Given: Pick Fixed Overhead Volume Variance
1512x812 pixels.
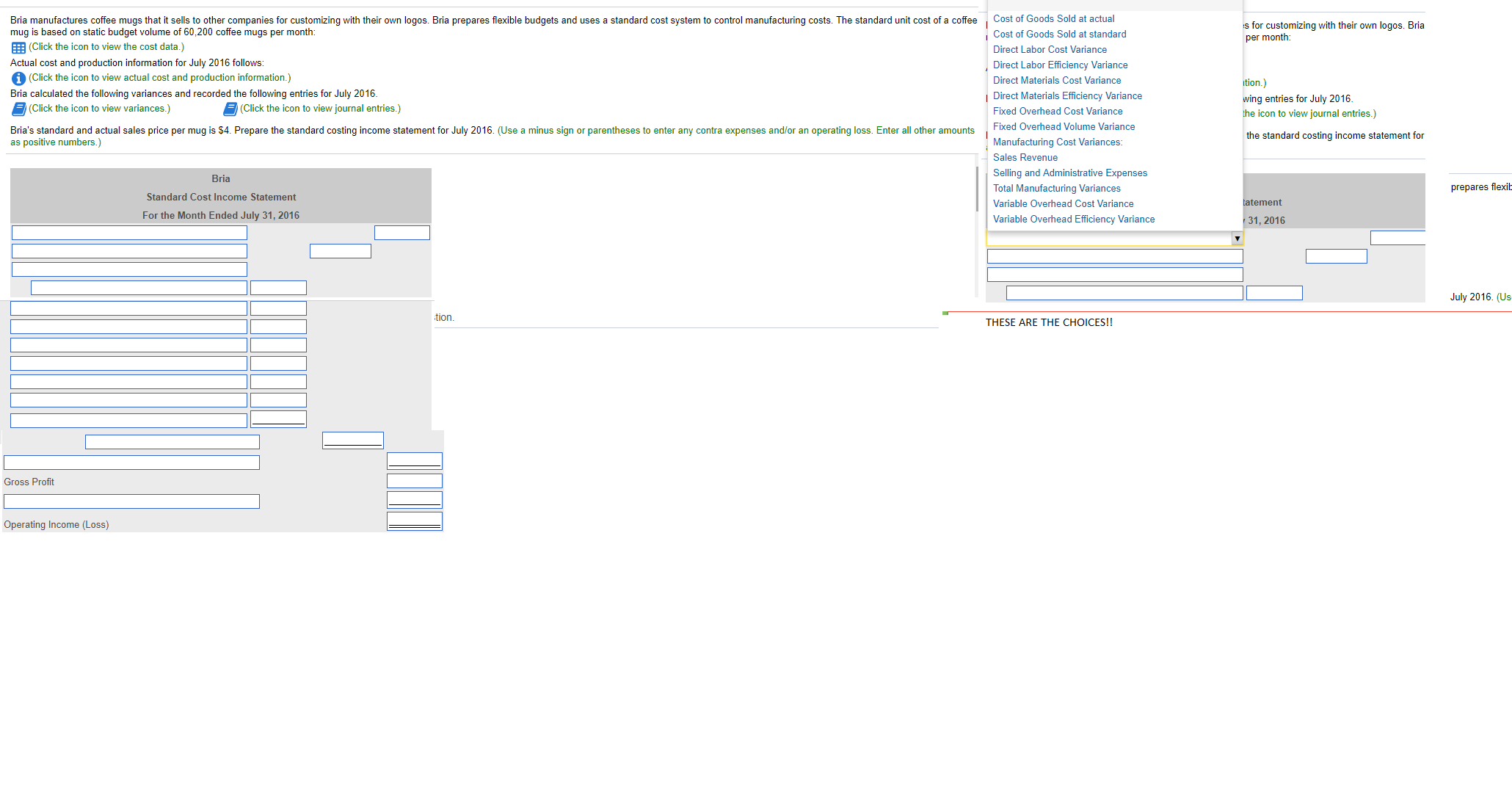Looking at the screenshot, I should tap(1064, 127).
